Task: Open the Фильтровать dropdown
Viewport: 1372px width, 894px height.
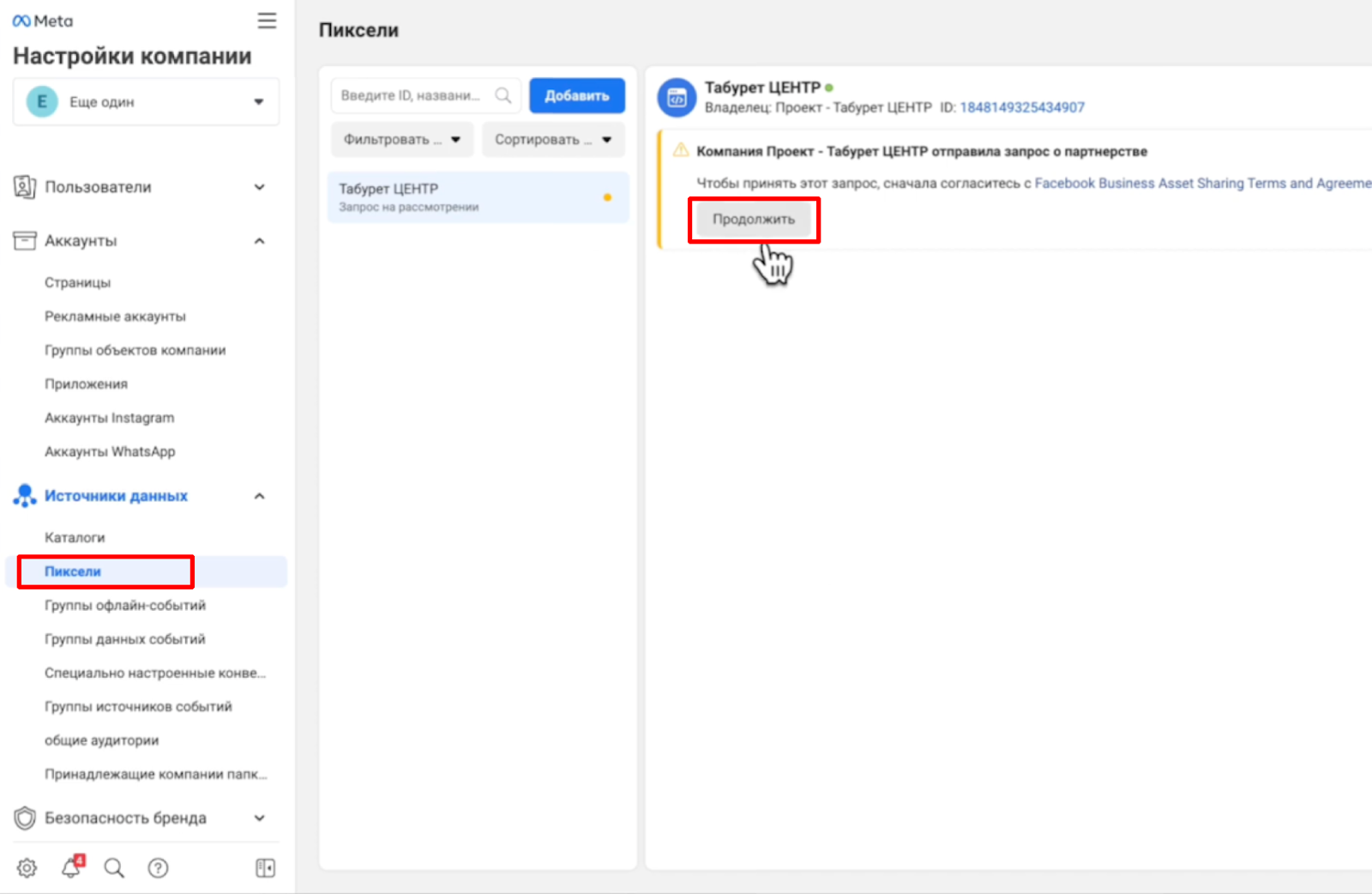Action: pos(402,140)
